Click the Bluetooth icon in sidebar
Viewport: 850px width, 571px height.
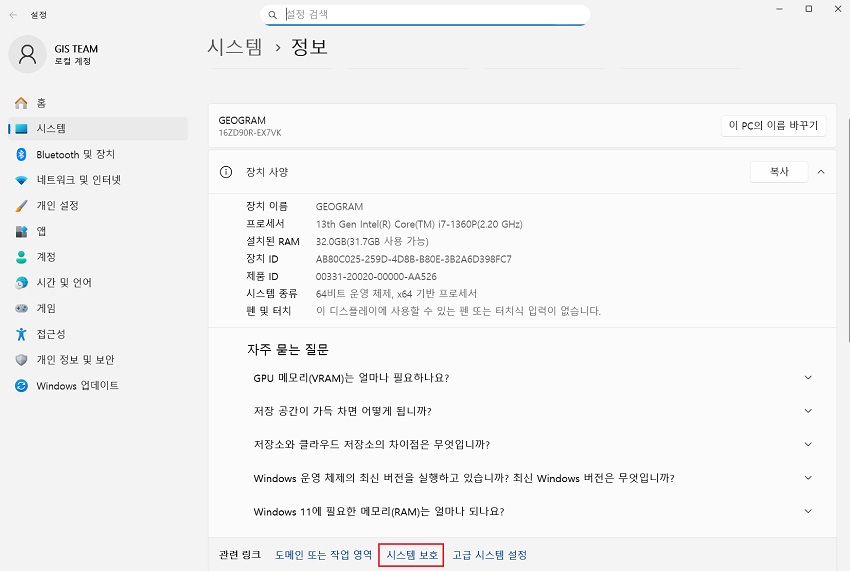[21, 155]
